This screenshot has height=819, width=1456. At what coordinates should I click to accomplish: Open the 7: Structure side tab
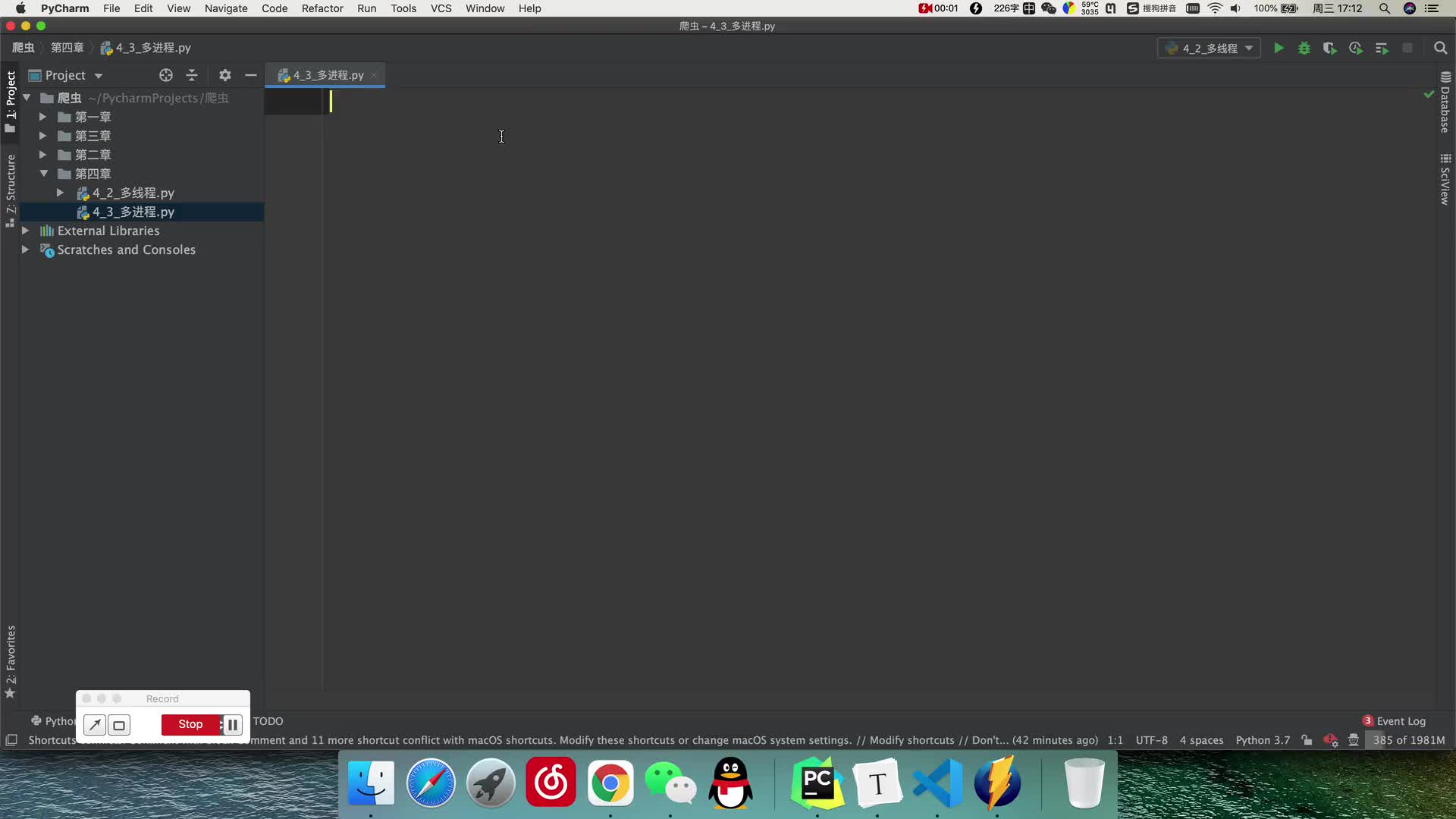pyautogui.click(x=11, y=190)
